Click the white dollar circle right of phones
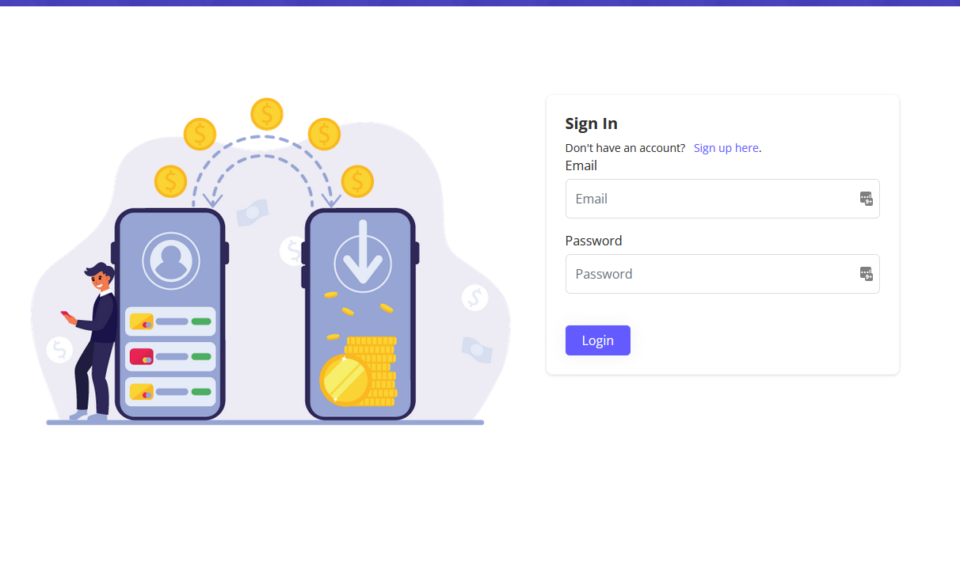 (x=475, y=297)
